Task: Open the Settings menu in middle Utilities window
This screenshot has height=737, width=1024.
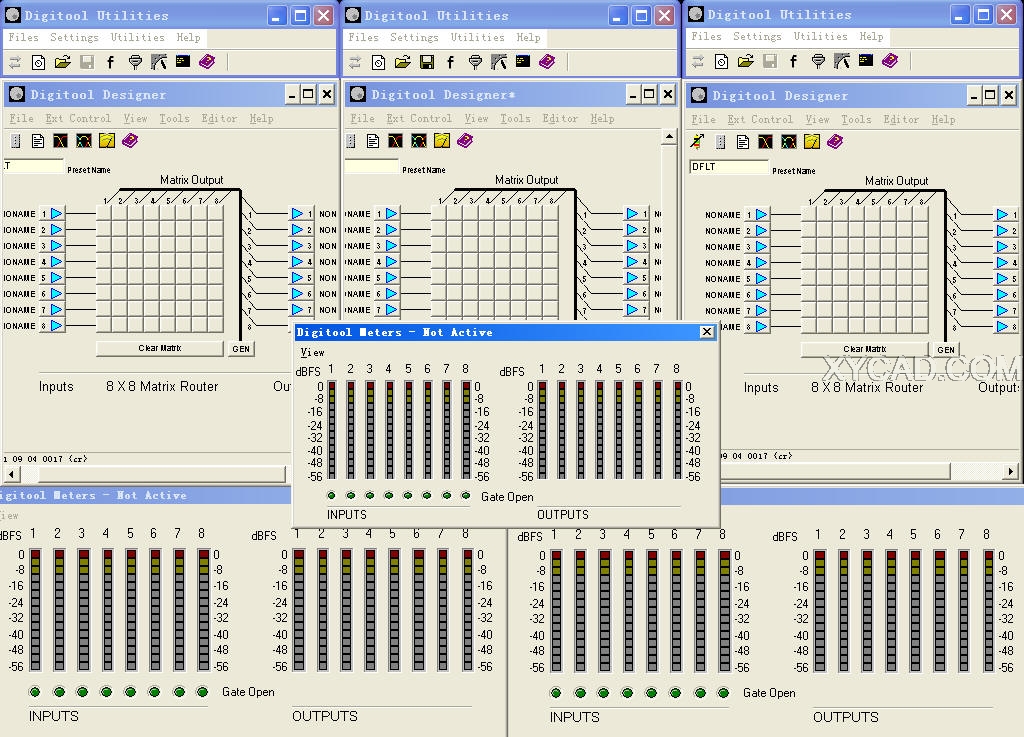Action: [414, 37]
